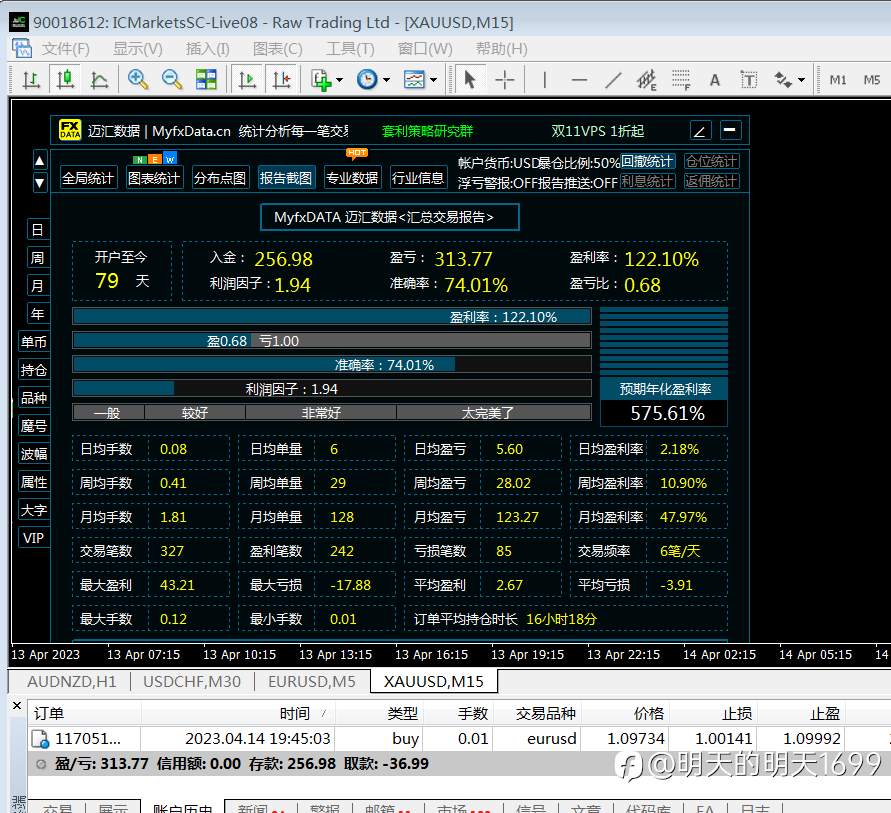Toggle the 返佣统计 button
Image resolution: width=891 pixels, height=813 pixels.
[x=711, y=181]
